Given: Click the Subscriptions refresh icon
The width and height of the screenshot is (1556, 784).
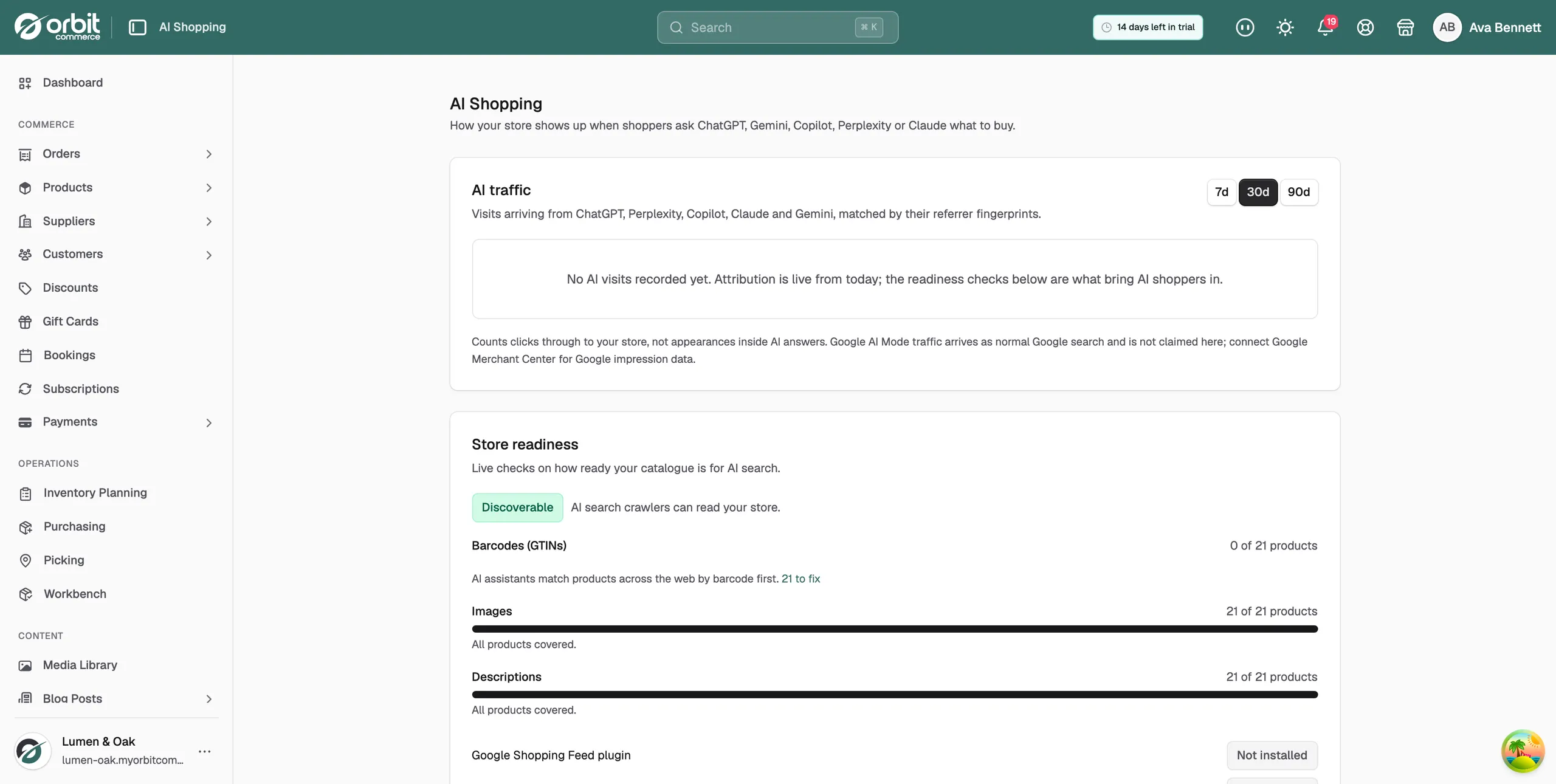Looking at the screenshot, I should (x=25, y=389).
